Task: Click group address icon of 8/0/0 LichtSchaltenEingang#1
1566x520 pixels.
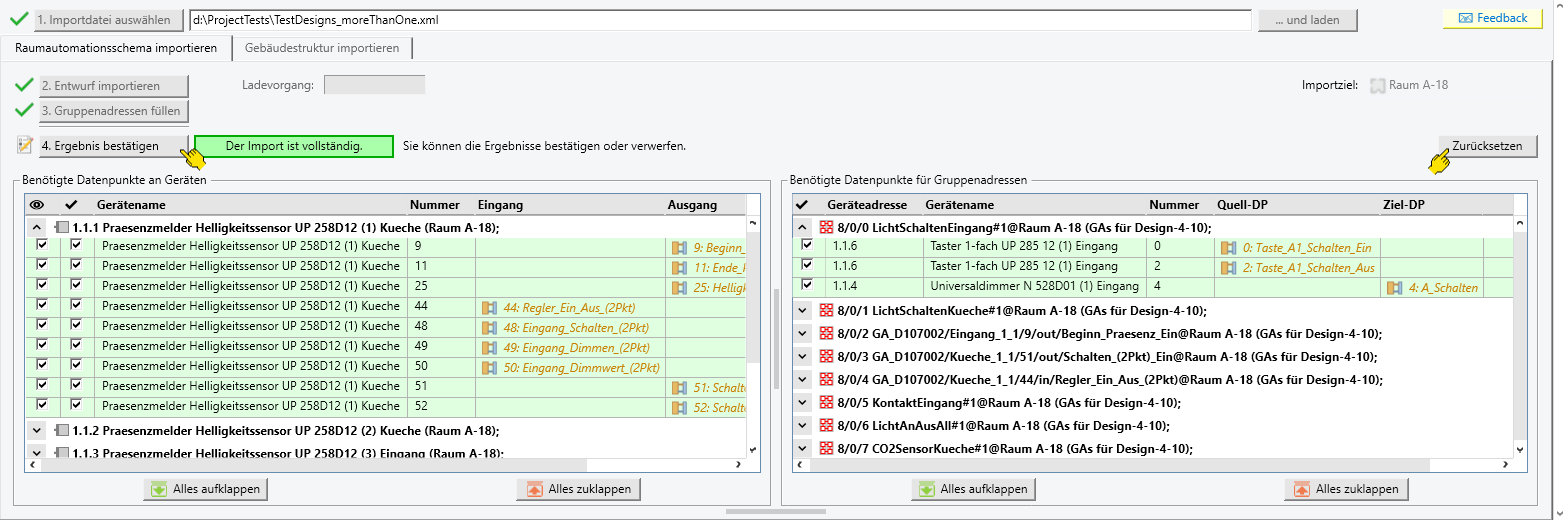Action: (826, 227)
